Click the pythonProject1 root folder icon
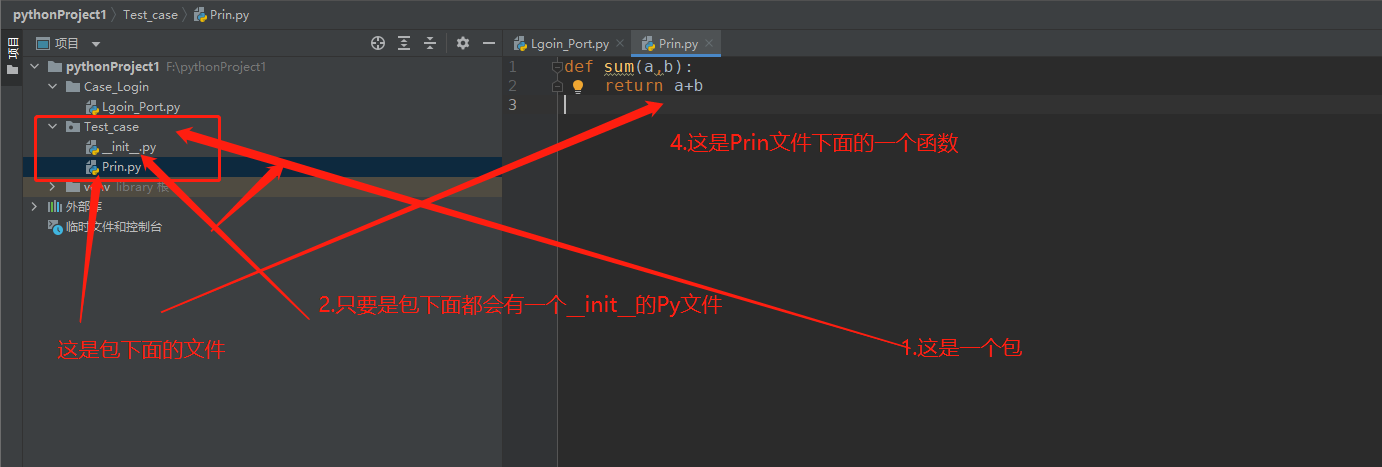The height and width of the screenshot is (467, 1382). [55, 67]
